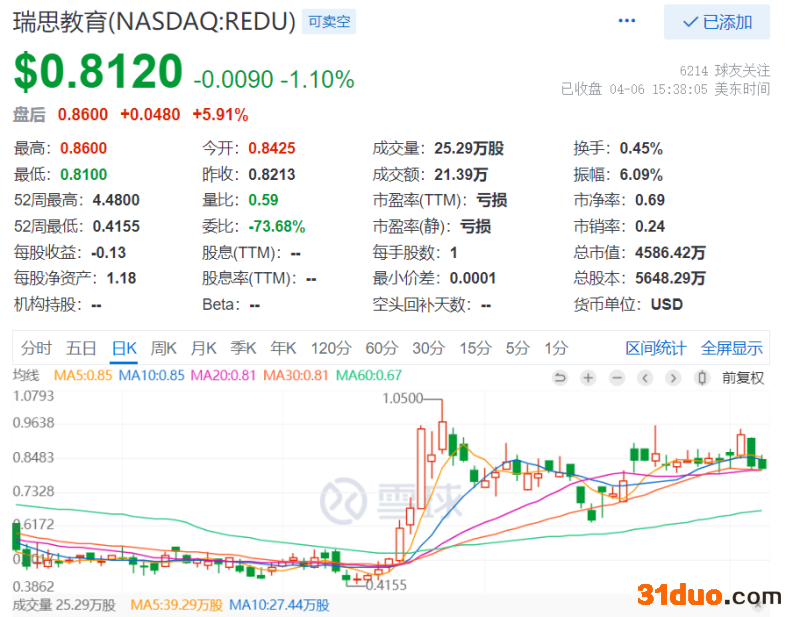Switch to the 周K weekly chart tab
800x617 pixels.
click(x=163, y=348)
